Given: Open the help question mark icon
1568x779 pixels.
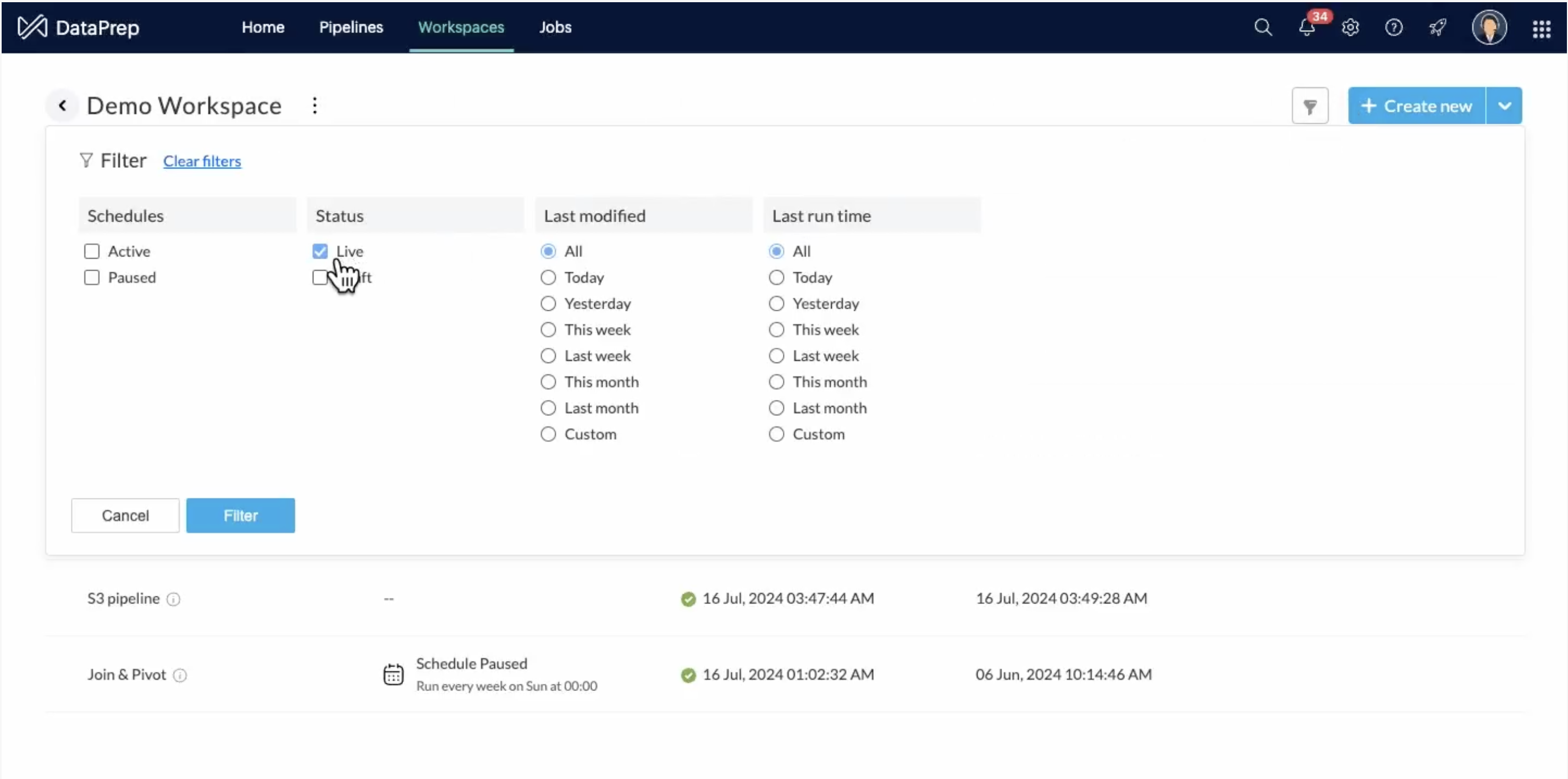Looking at the screenshot, I should [1393, 28].
